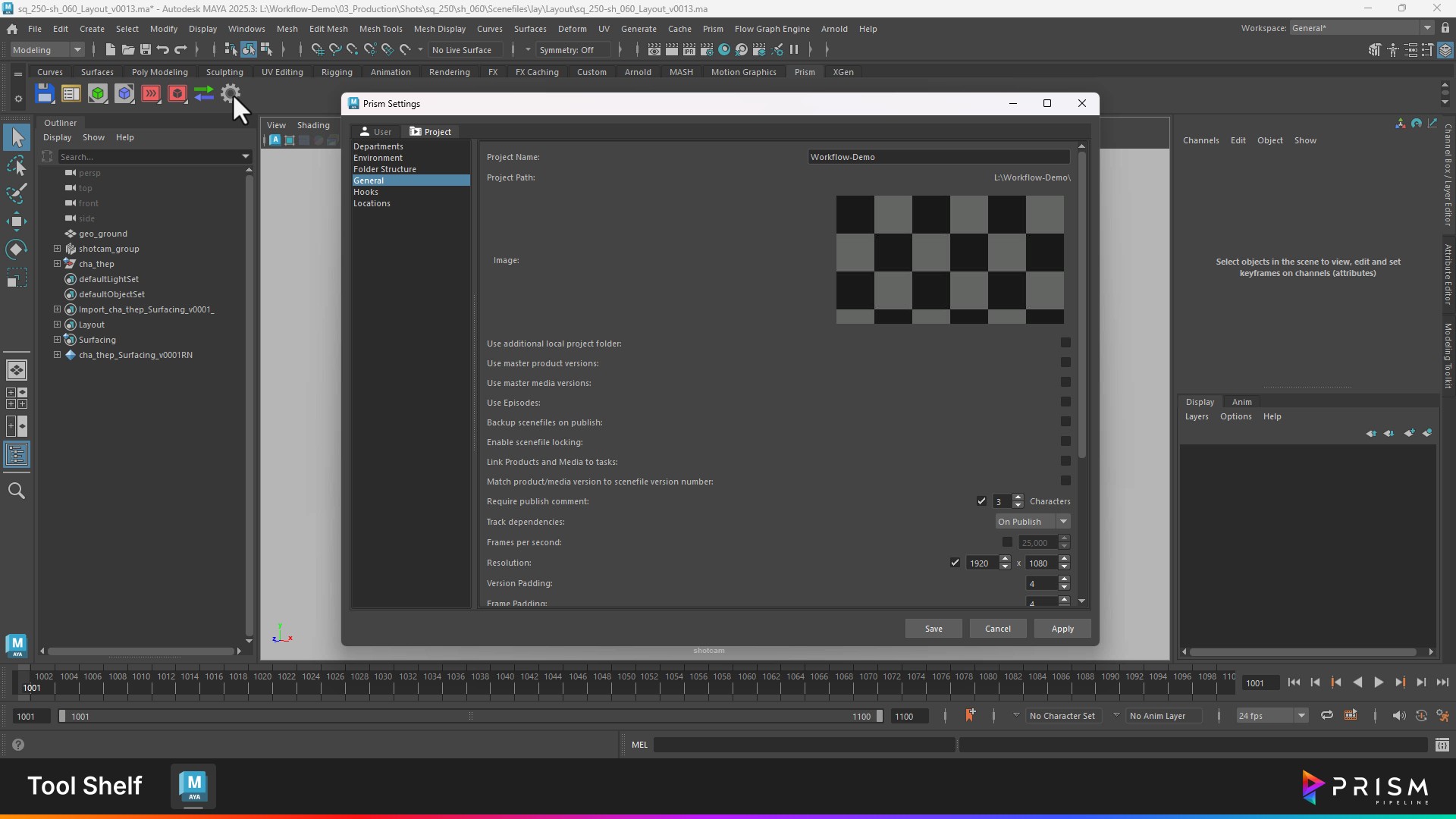Click the Apply button
The height and width of the screenshot is (819, 1456).
[x=1062, y=629]
